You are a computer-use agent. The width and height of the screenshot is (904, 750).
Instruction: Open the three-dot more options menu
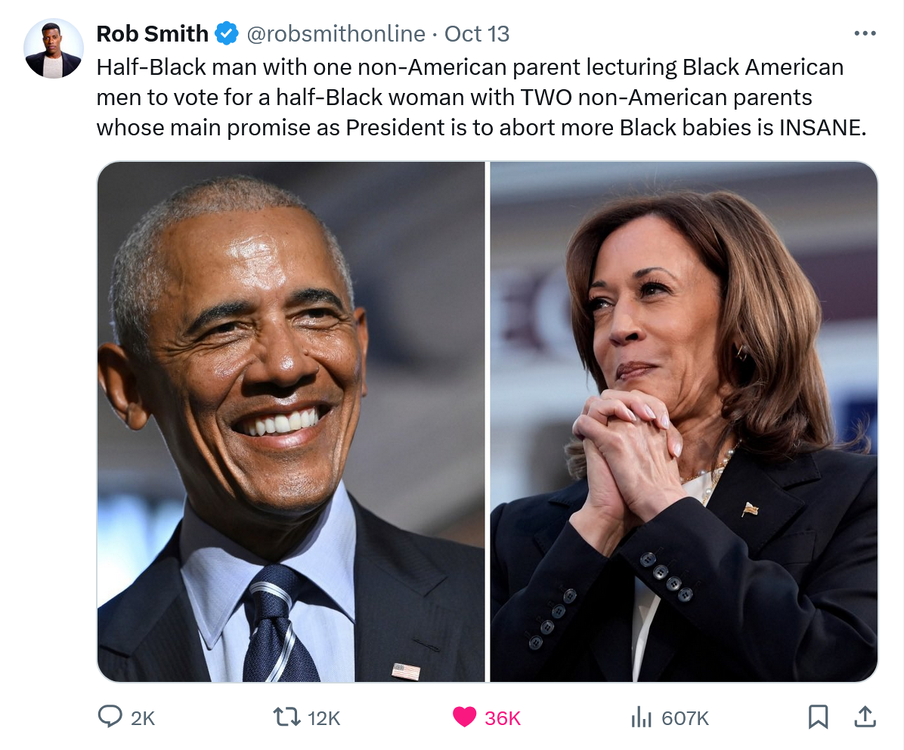pos(864,34)
